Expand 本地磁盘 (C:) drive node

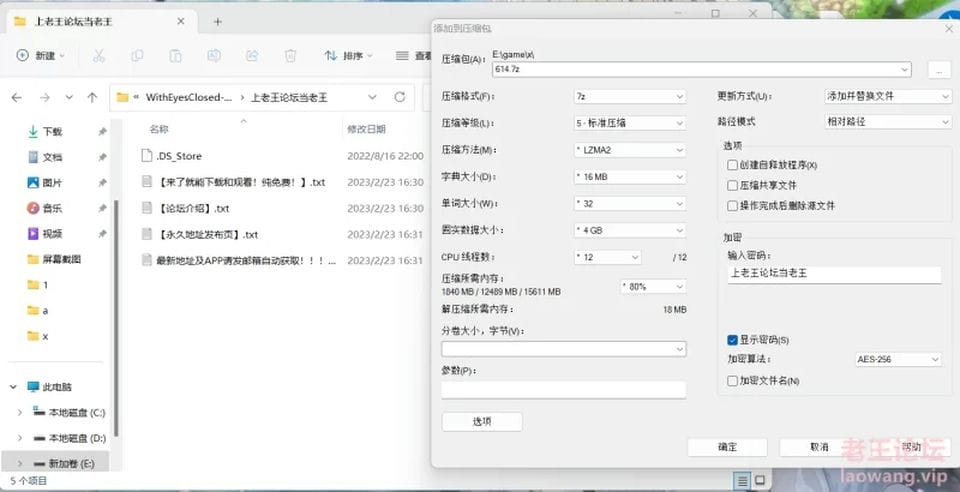click(20, 412)
